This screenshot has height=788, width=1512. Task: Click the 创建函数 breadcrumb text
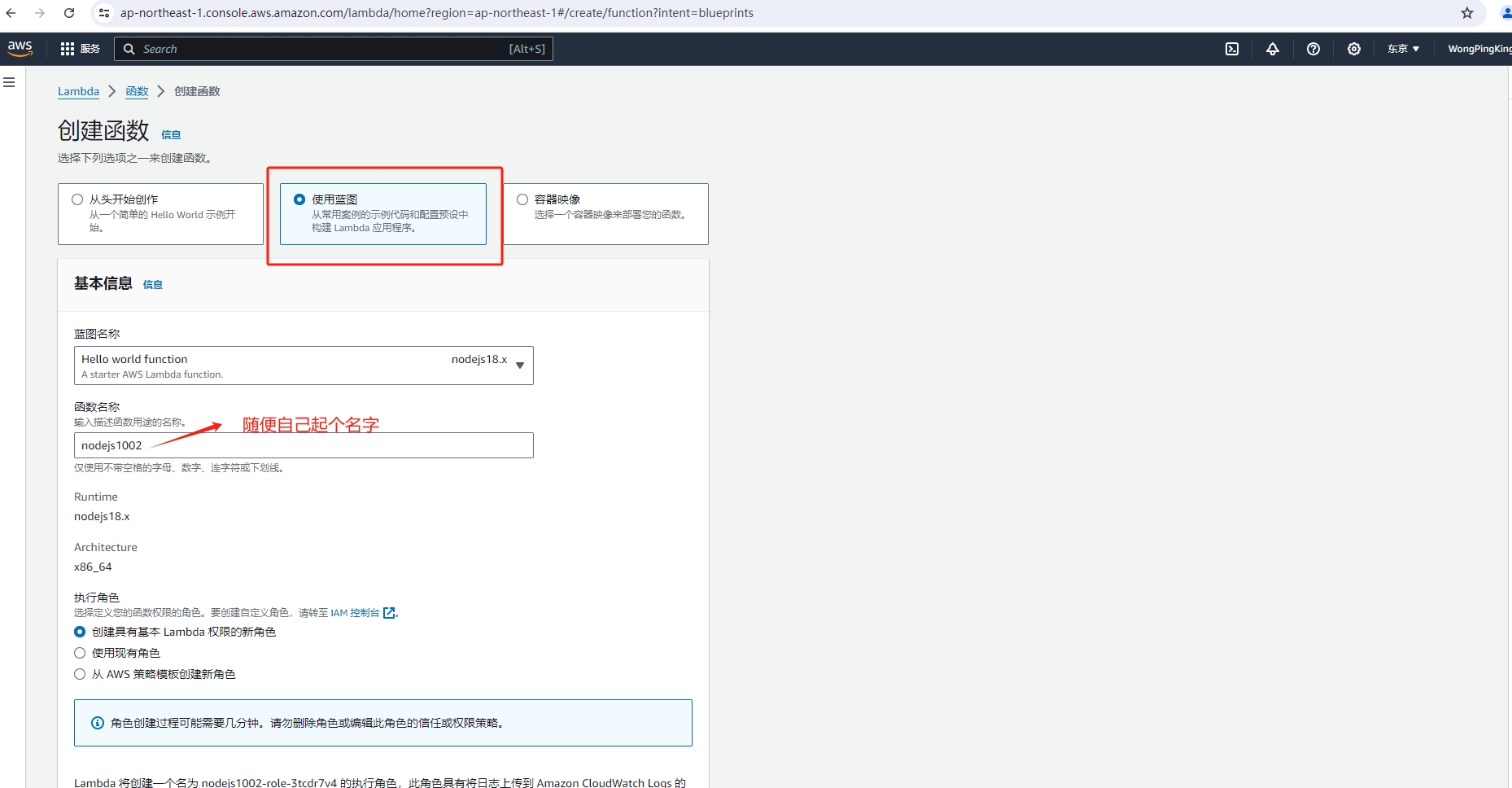(x=197, y=91)
